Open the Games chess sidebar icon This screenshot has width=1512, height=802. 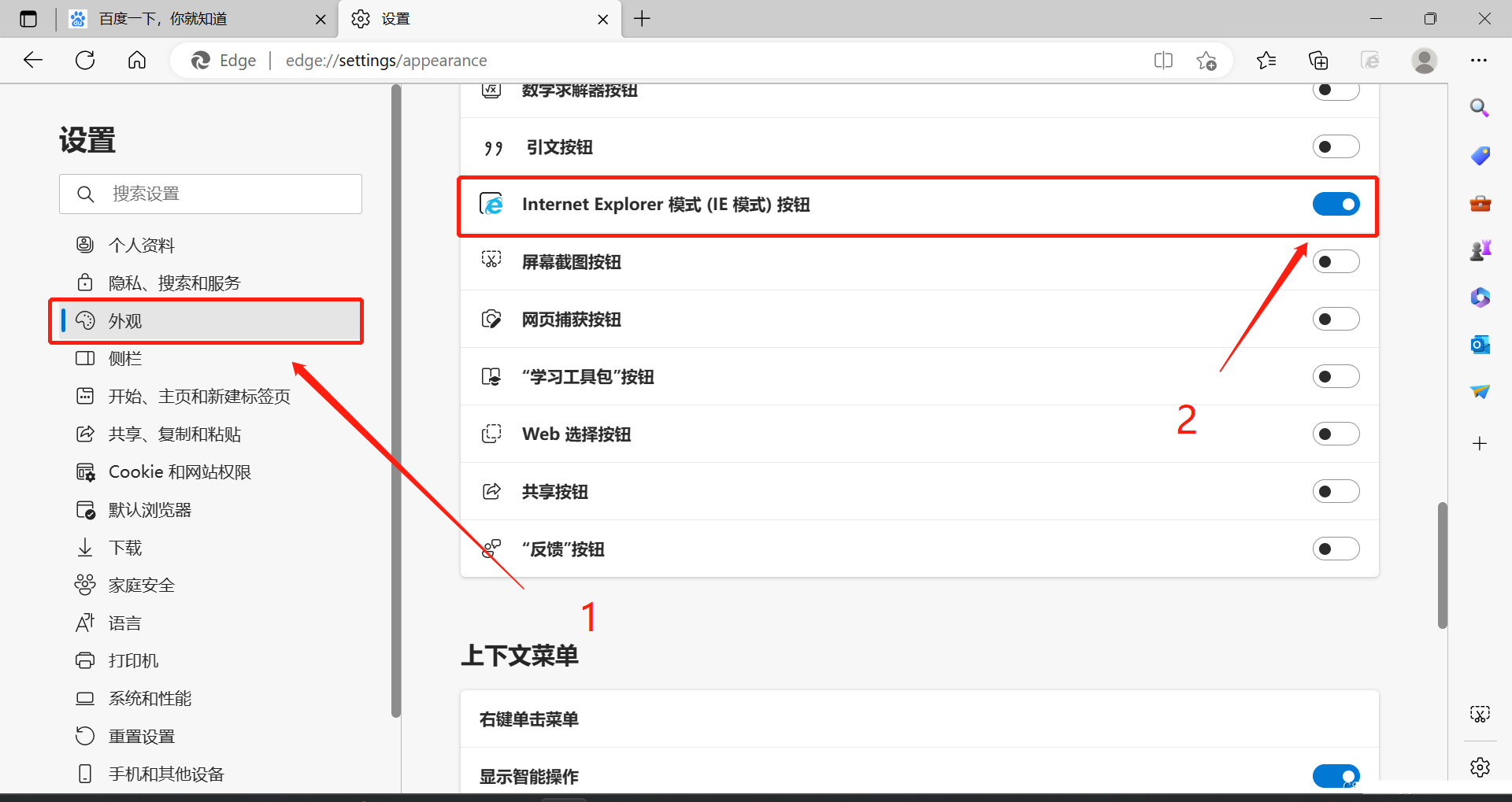pos(1480,250)
